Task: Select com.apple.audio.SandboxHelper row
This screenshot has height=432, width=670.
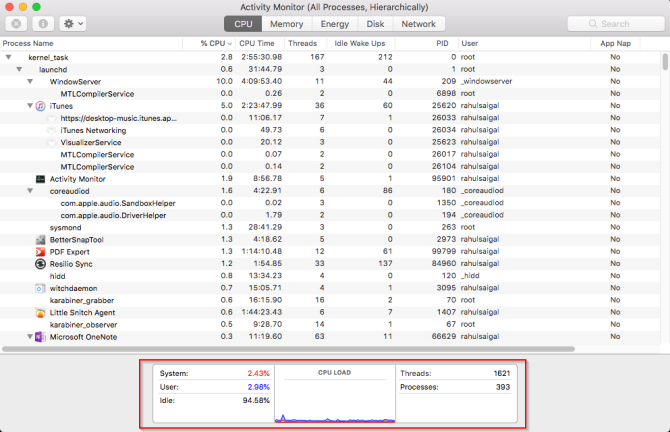Action: tap(330, 203)
